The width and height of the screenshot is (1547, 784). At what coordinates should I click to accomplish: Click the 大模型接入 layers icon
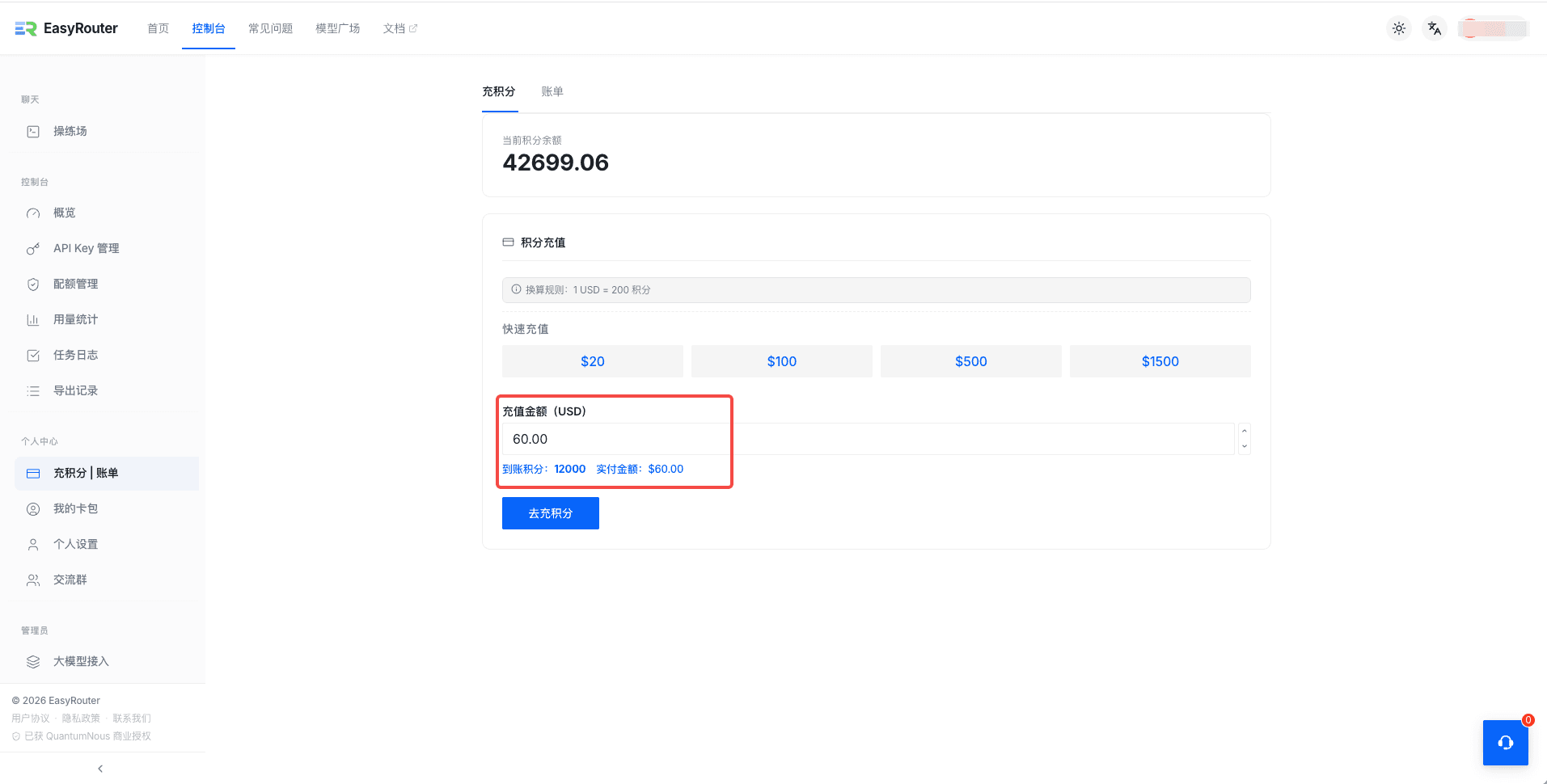point(33,662)
